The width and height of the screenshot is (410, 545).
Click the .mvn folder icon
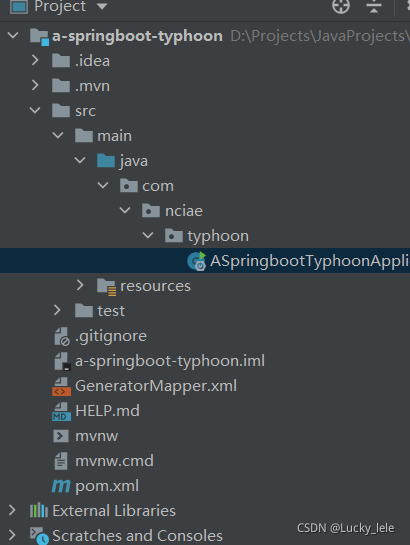[61, 86]
